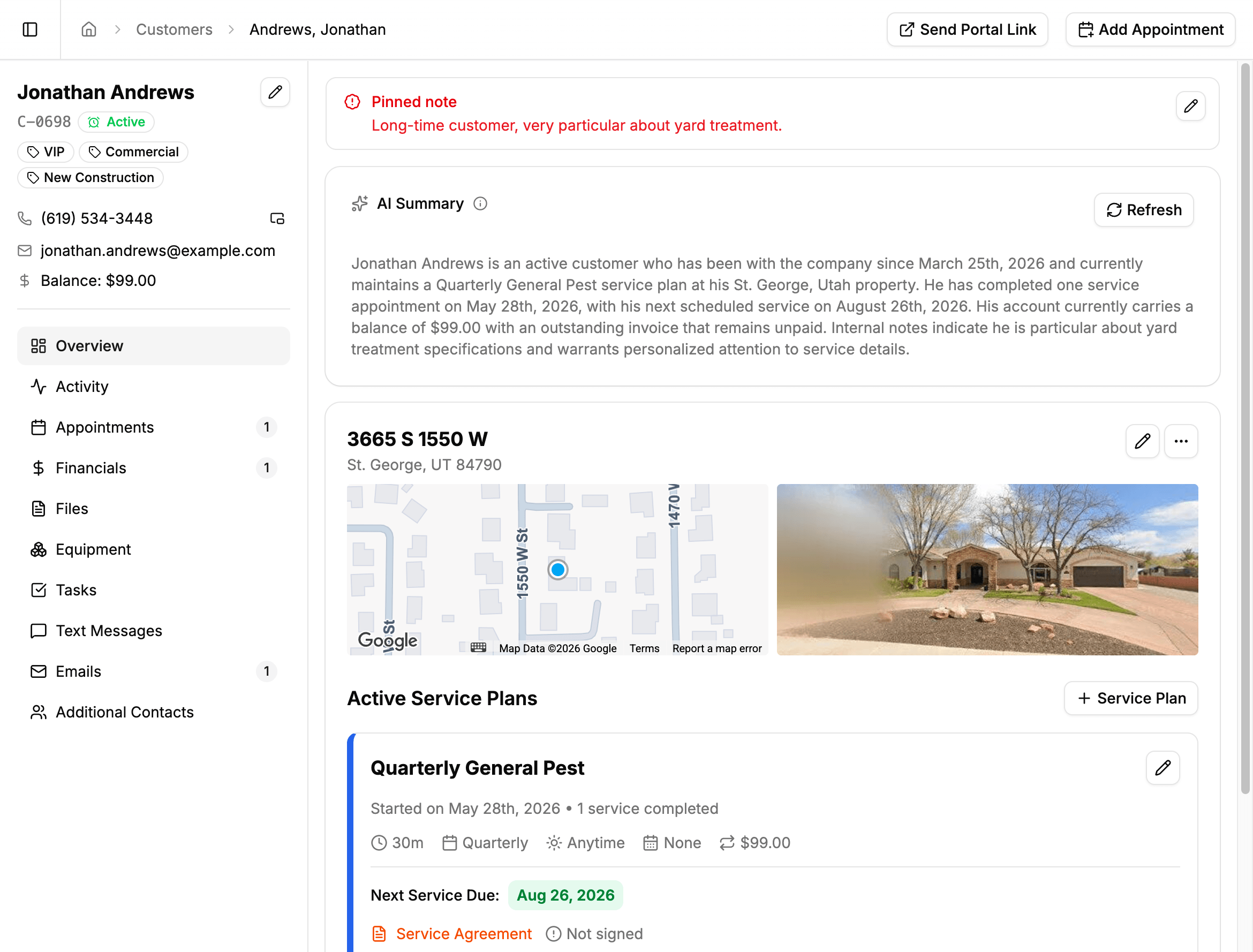Screen dimensions: 1253x952
Task: Click the Google logo on the map
Action: tap(388, 640)
